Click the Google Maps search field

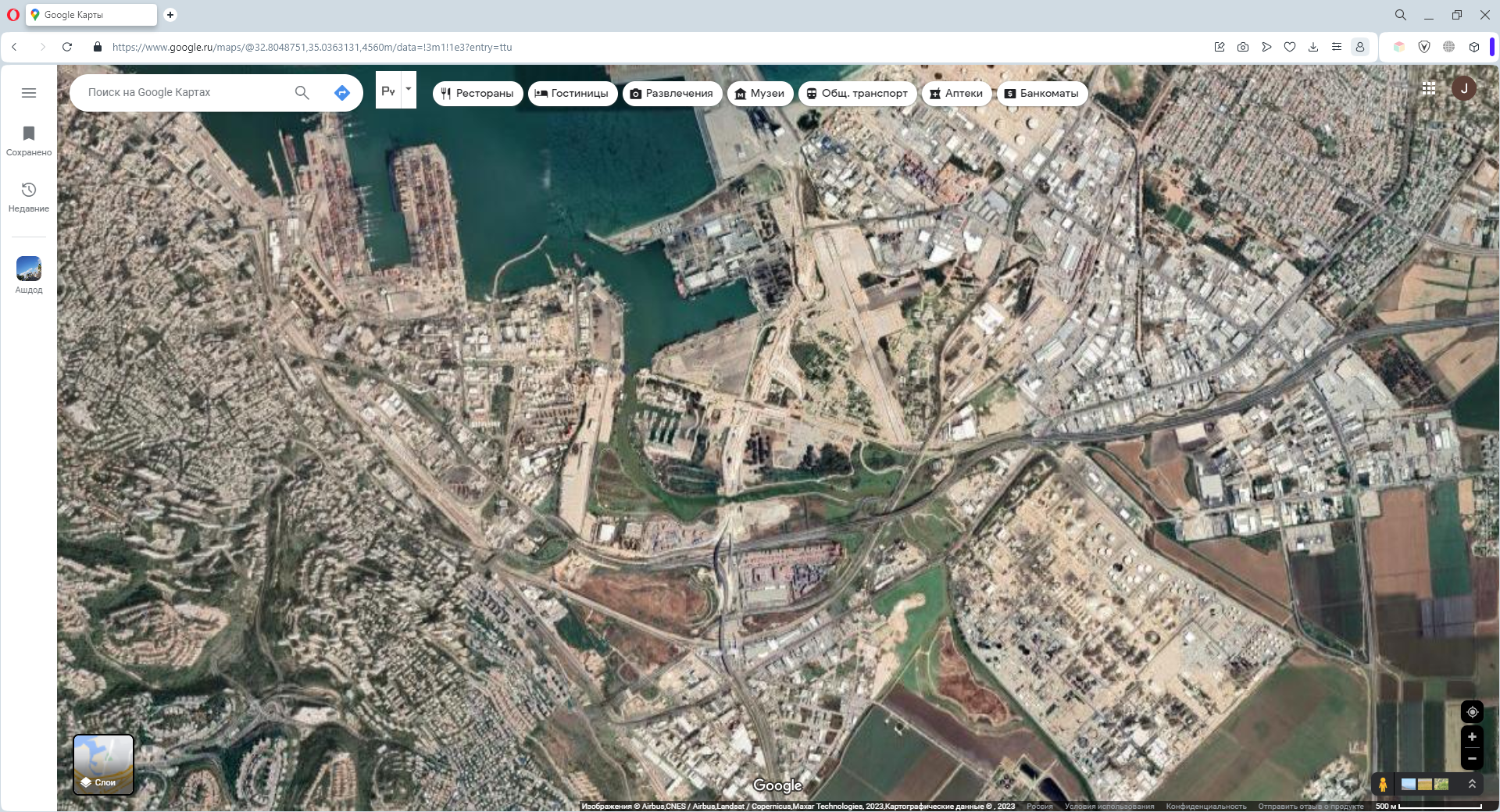[184, 93]
